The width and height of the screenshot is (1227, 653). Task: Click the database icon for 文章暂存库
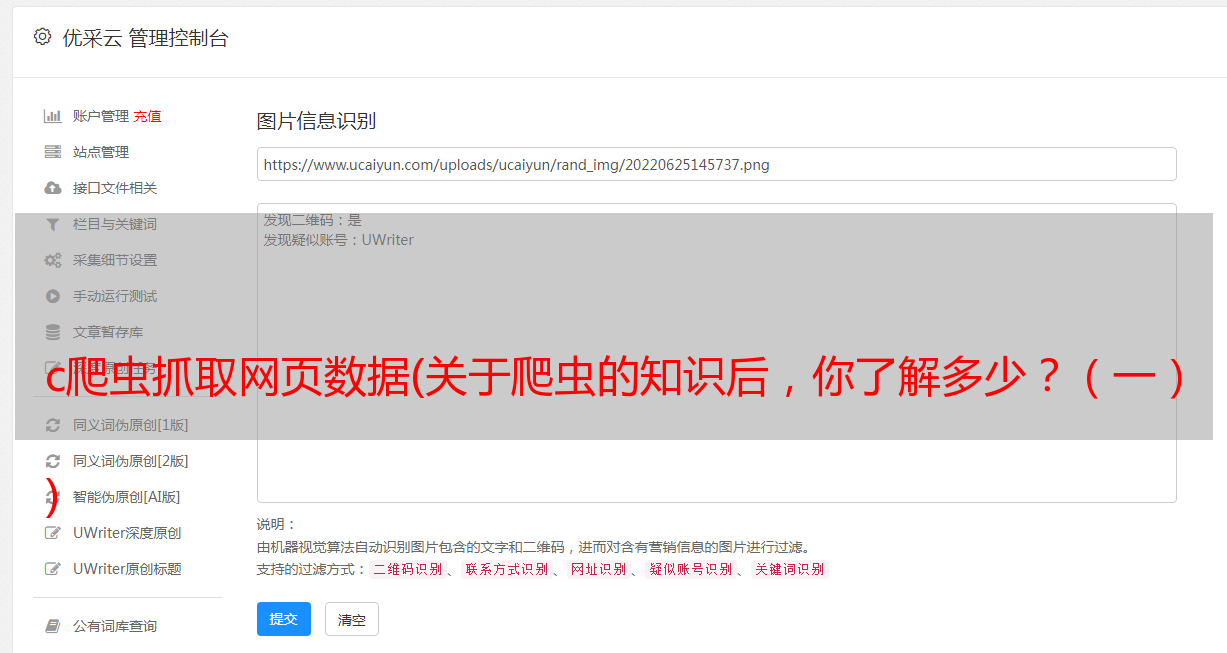(53, 332)
